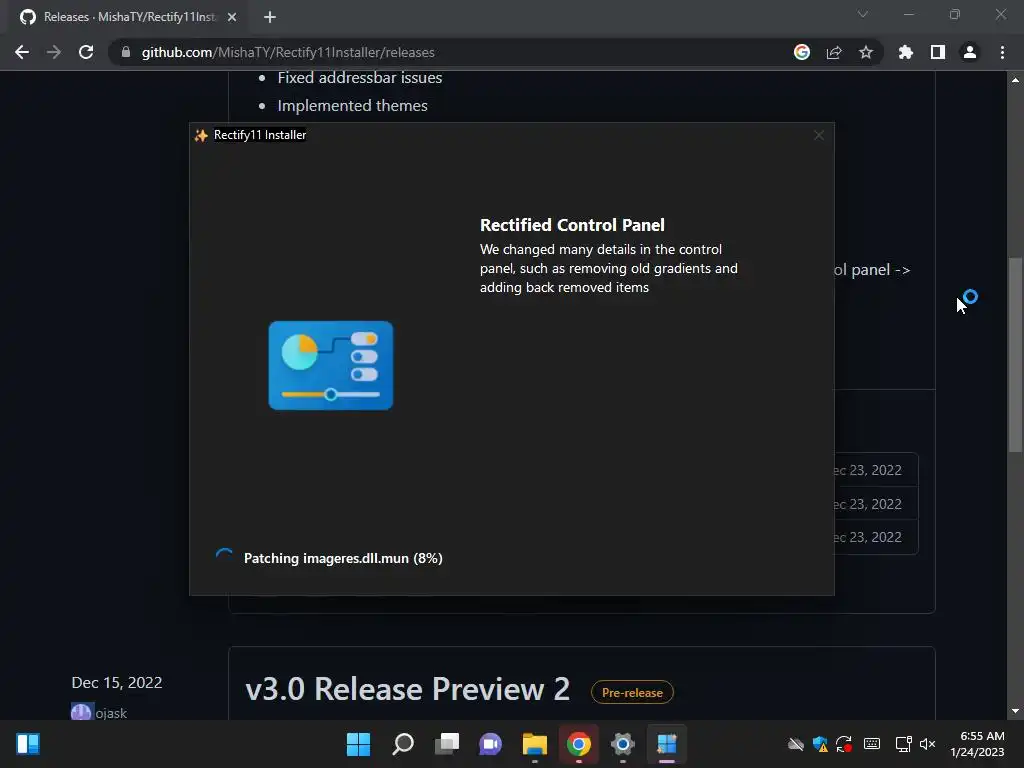The width and height of the screenshot is (1024, 768).
Task: Open Teams Chat on taskbar
Action: (490, 744)
